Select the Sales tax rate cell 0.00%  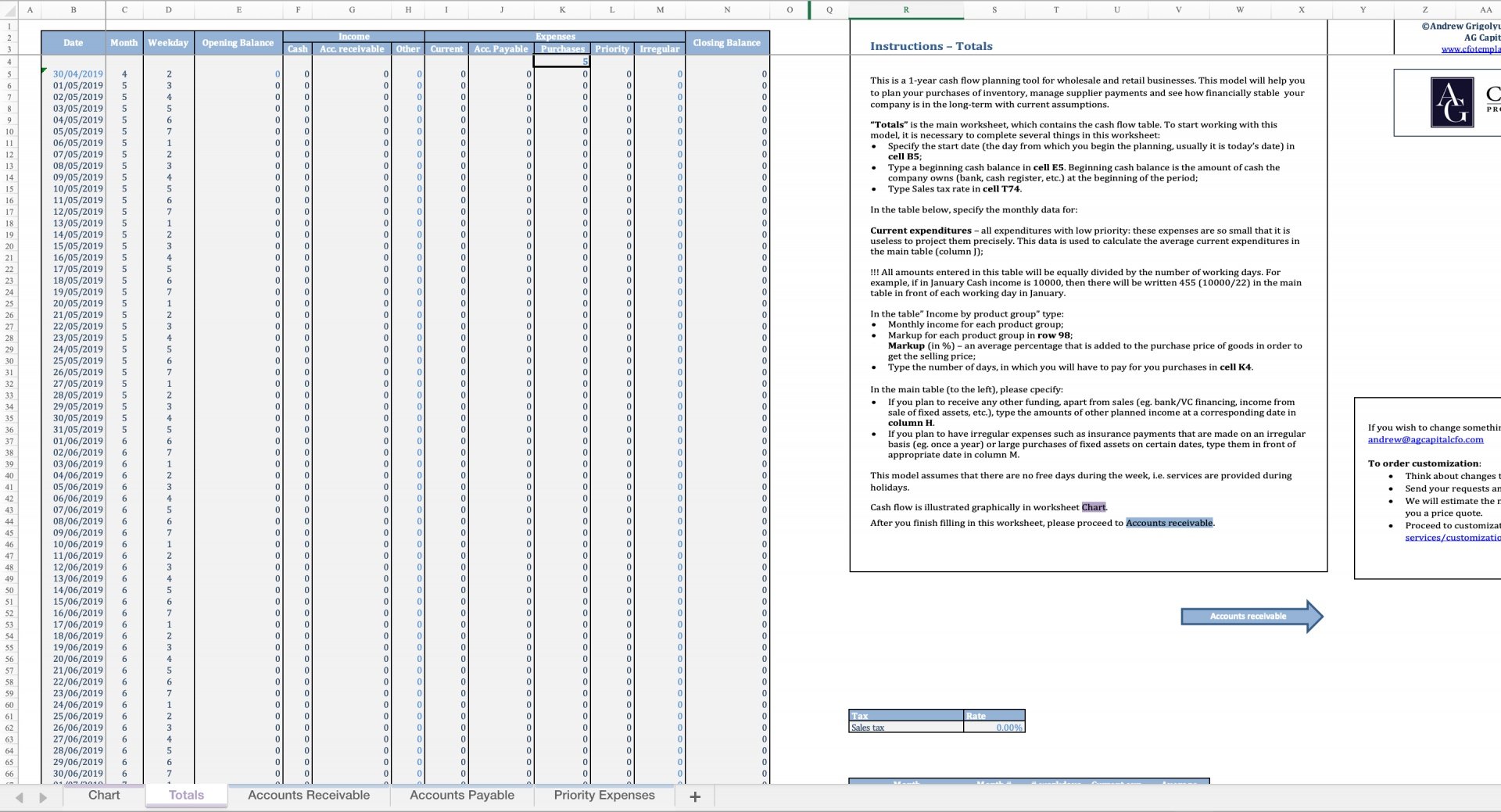click(994, 728)
